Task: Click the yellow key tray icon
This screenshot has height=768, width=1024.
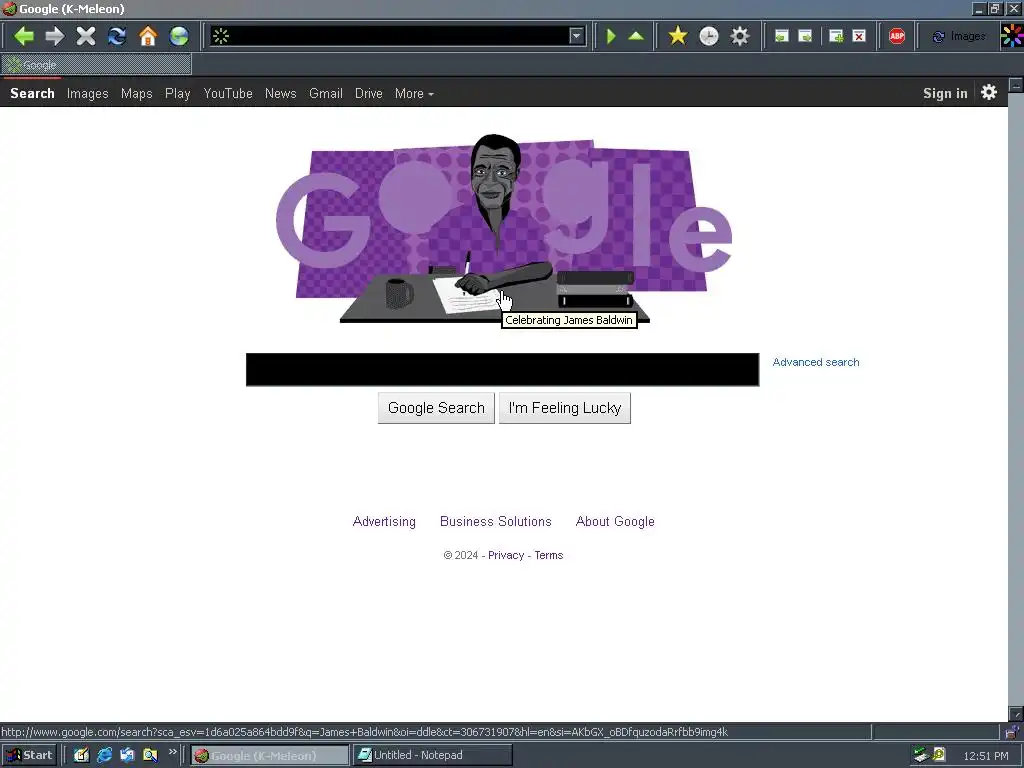Action: pyautogui.click(x=939, y=755)
